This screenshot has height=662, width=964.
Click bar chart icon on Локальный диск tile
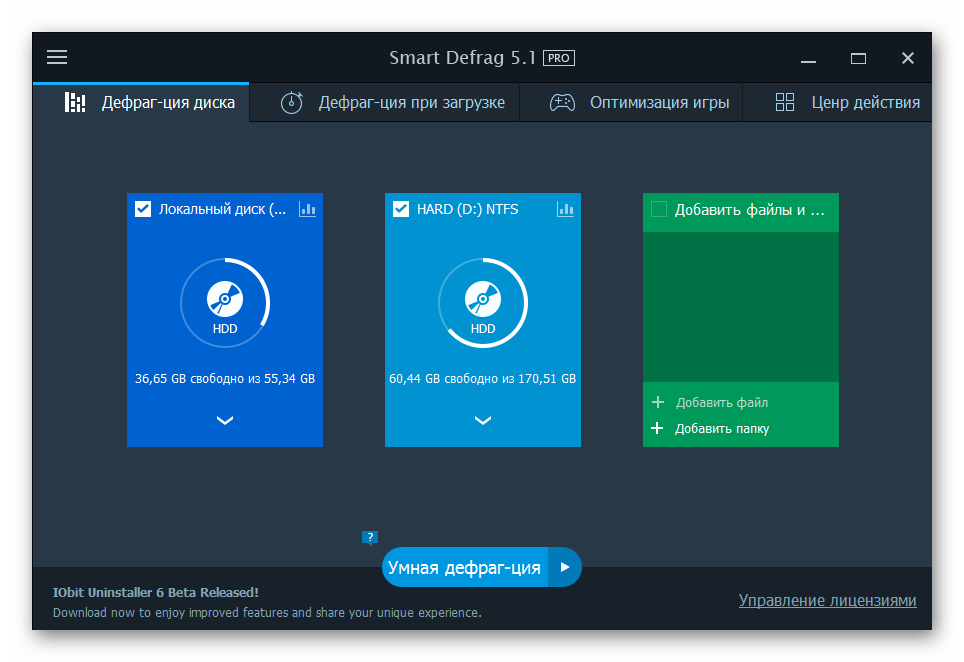pos(307,209)
